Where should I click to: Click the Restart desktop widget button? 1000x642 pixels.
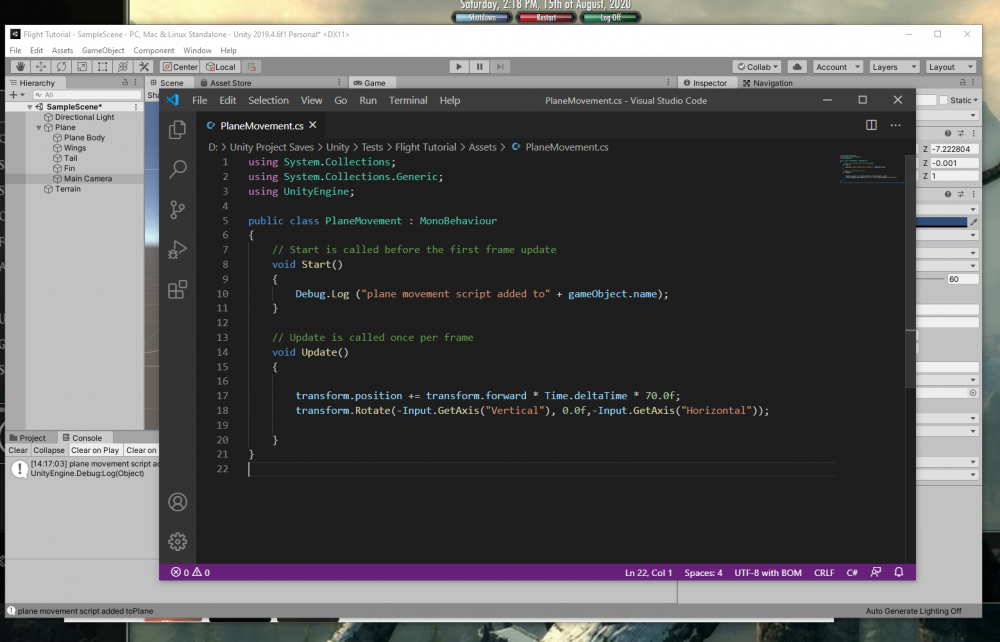coord(546,17)
